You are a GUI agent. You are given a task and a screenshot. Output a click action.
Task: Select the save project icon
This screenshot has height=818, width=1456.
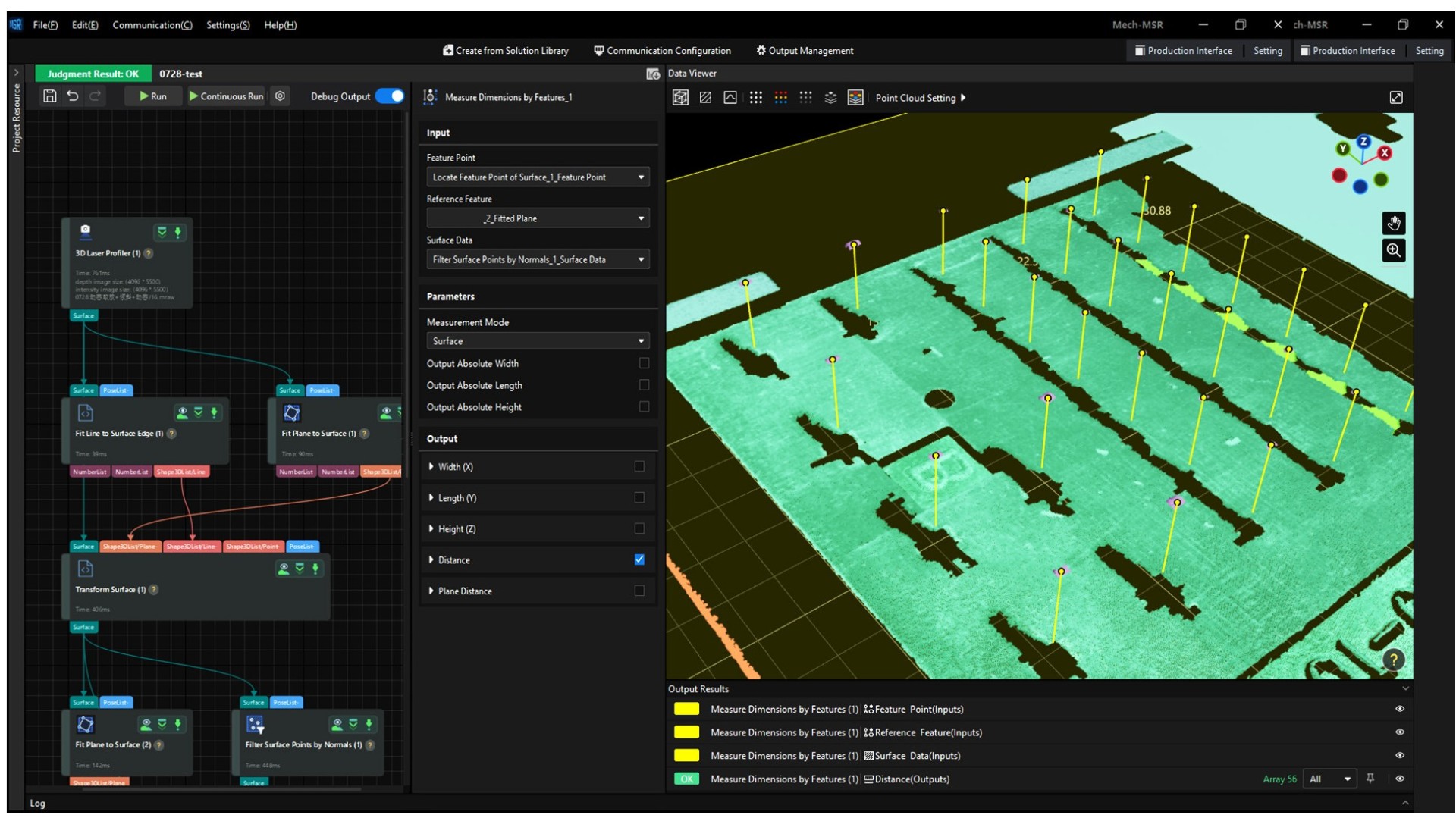[50, 96]
